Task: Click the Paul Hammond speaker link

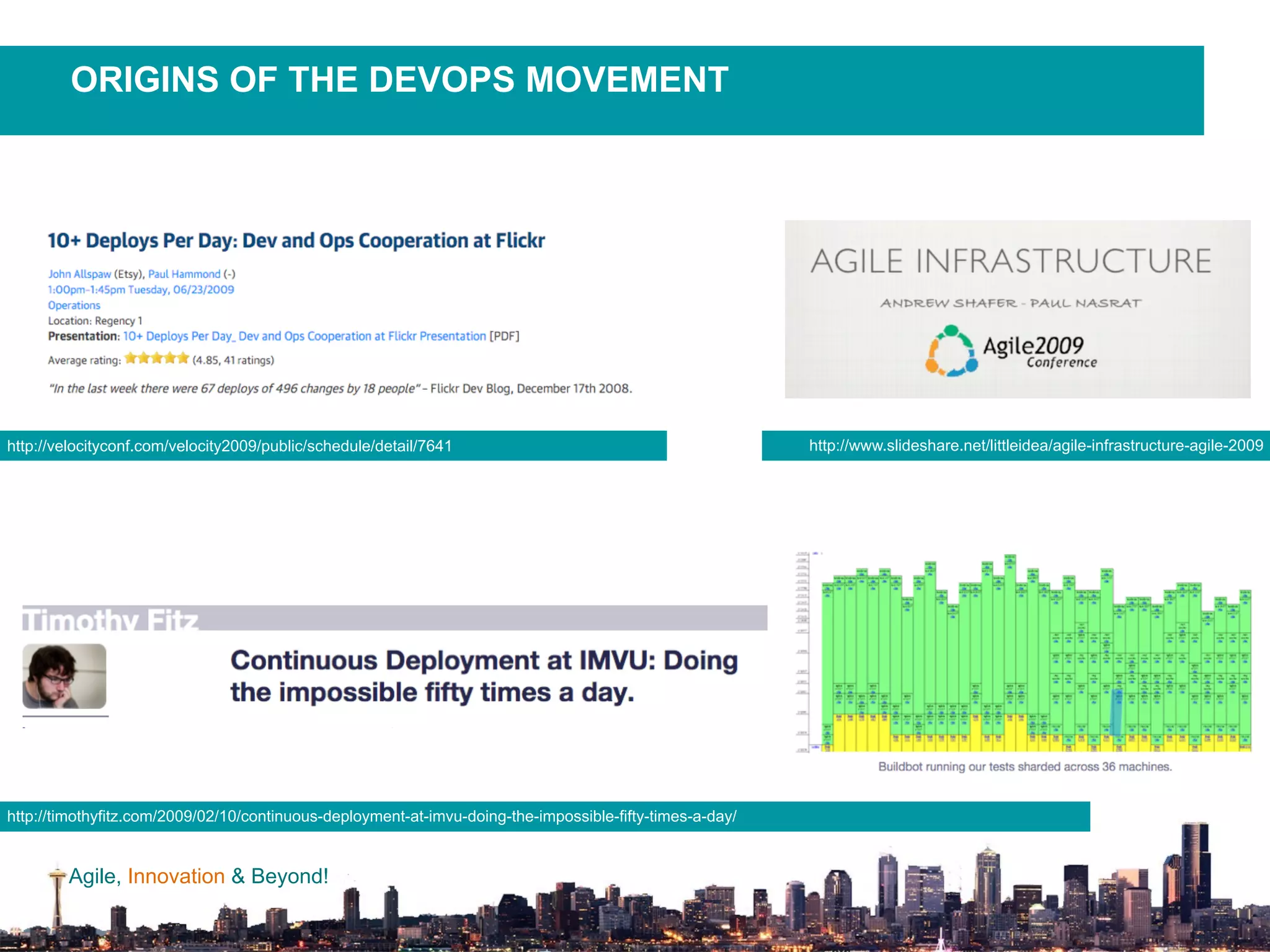Action: pyautogui.click(x=184, y=274)
